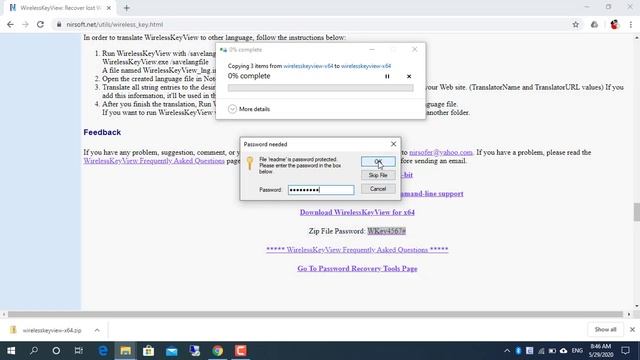Viewport: 640px width, 360px height.
Task: Open the source wirelesskeyview-x64 folder link
Action: [x=308, y=66]
